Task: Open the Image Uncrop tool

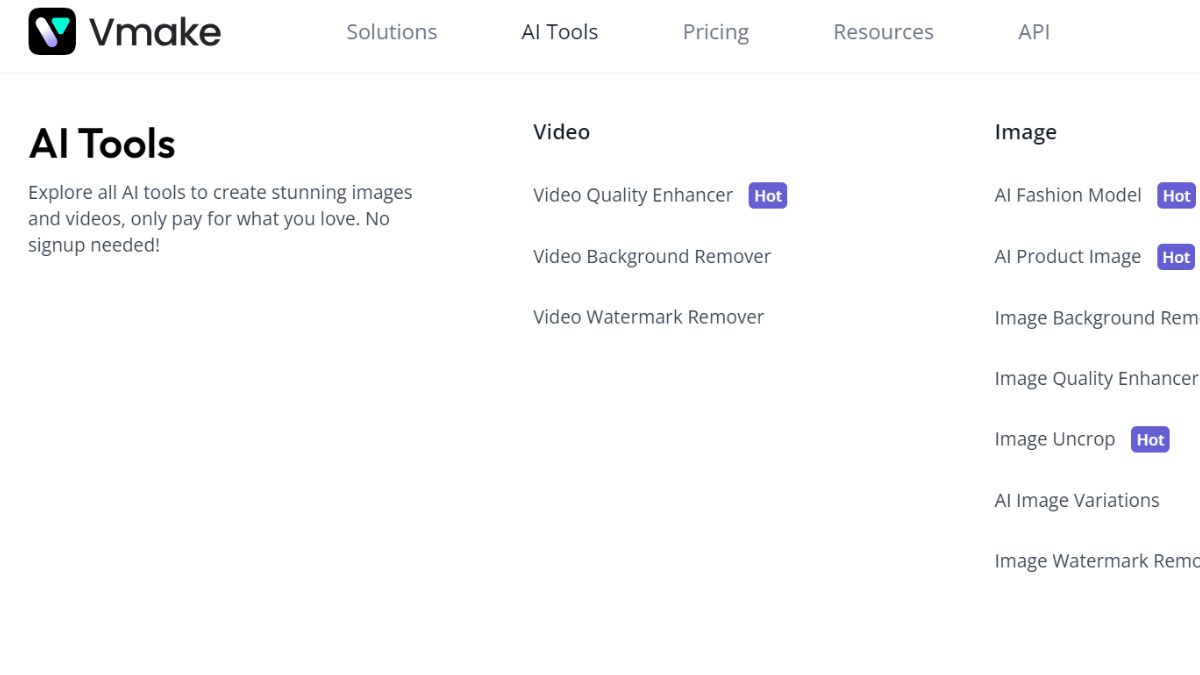Action: tap(1054, 439)
